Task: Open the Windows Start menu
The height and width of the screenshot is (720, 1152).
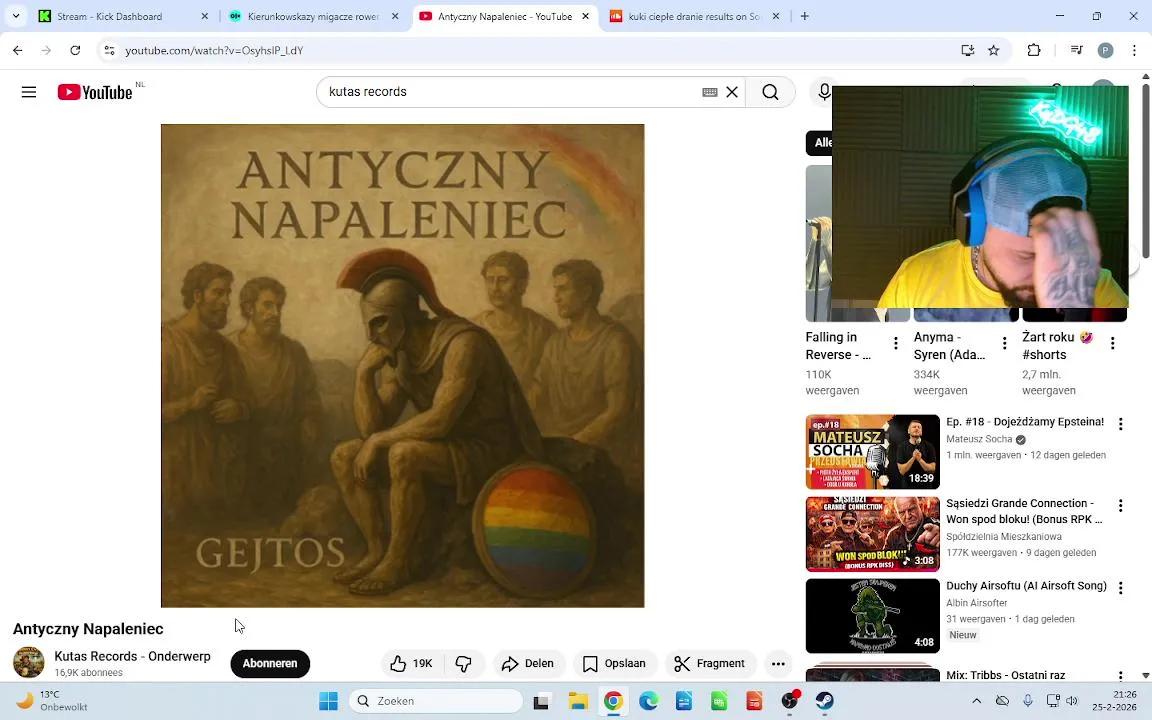Action: click(x=328, y=701)
